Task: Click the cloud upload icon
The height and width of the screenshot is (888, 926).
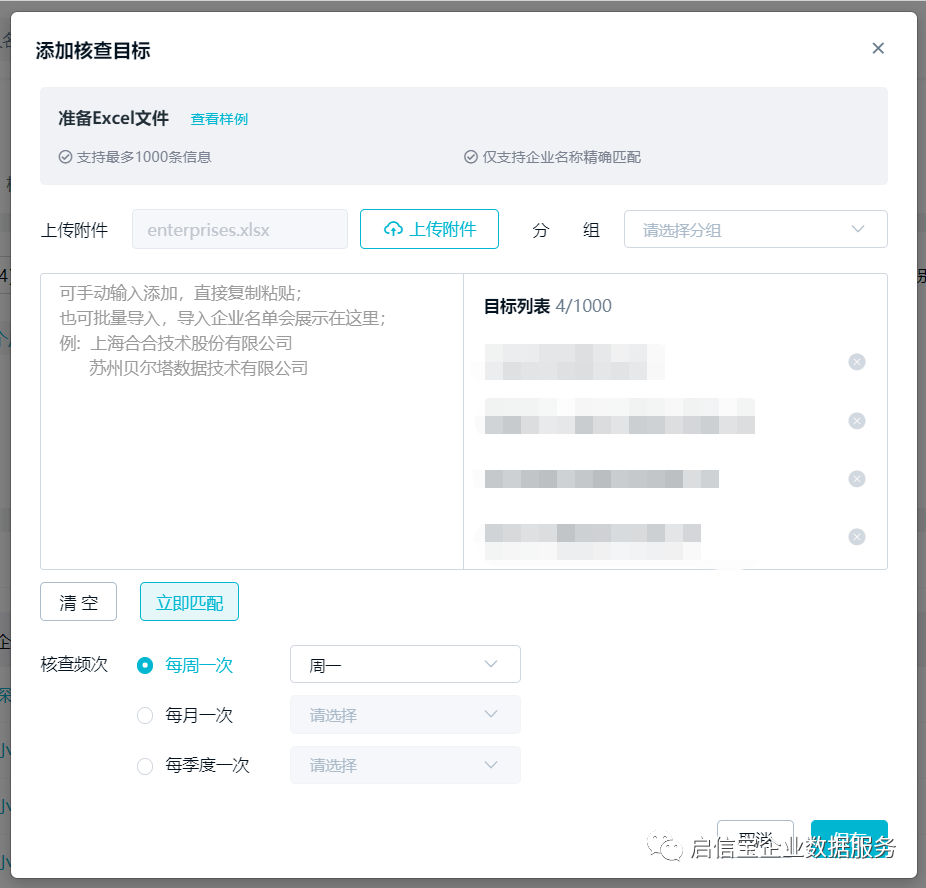Action: (393, 229)
